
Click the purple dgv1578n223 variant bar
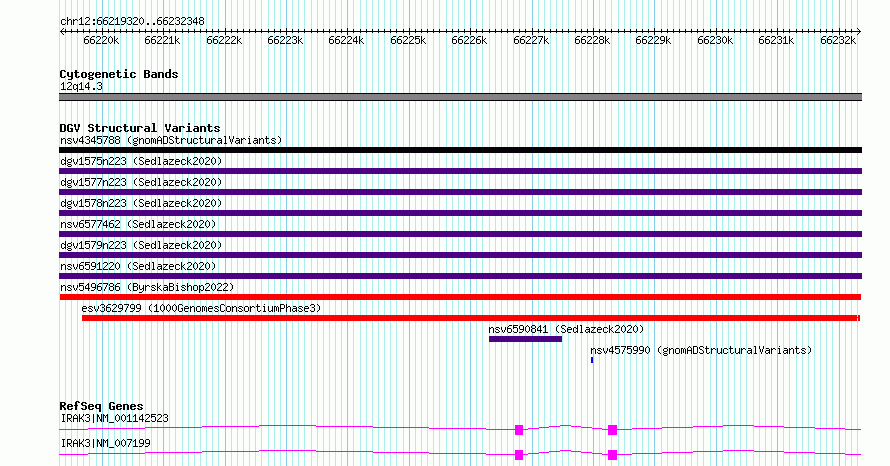[460, 213]
